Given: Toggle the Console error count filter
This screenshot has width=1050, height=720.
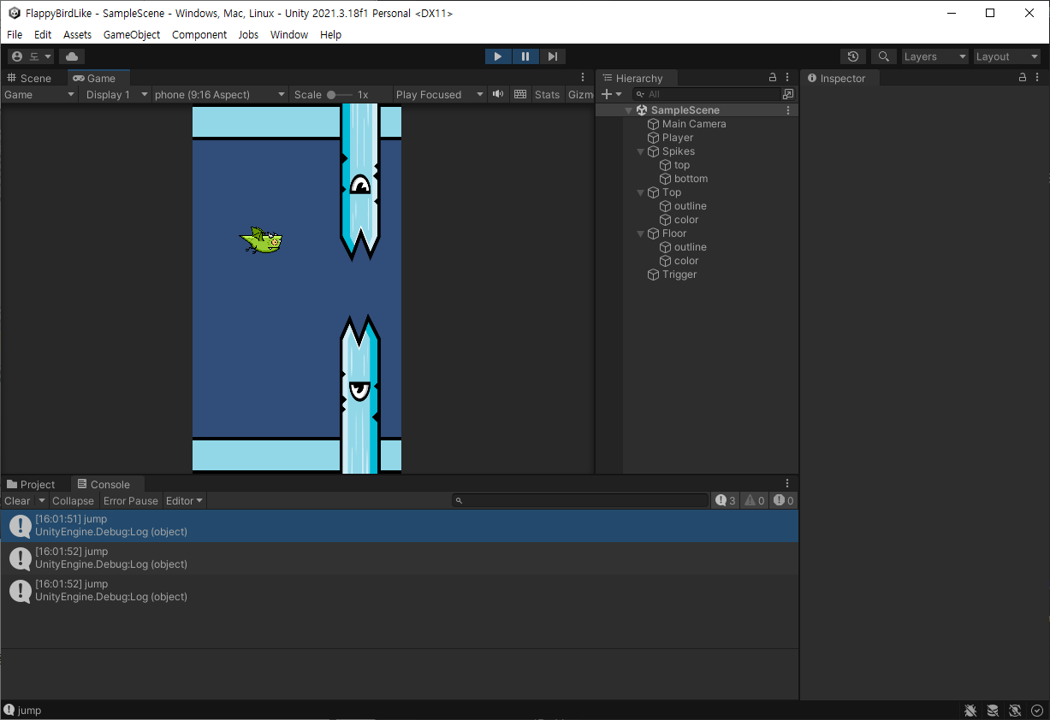Looking at the screenshot, I should (783, 500).
